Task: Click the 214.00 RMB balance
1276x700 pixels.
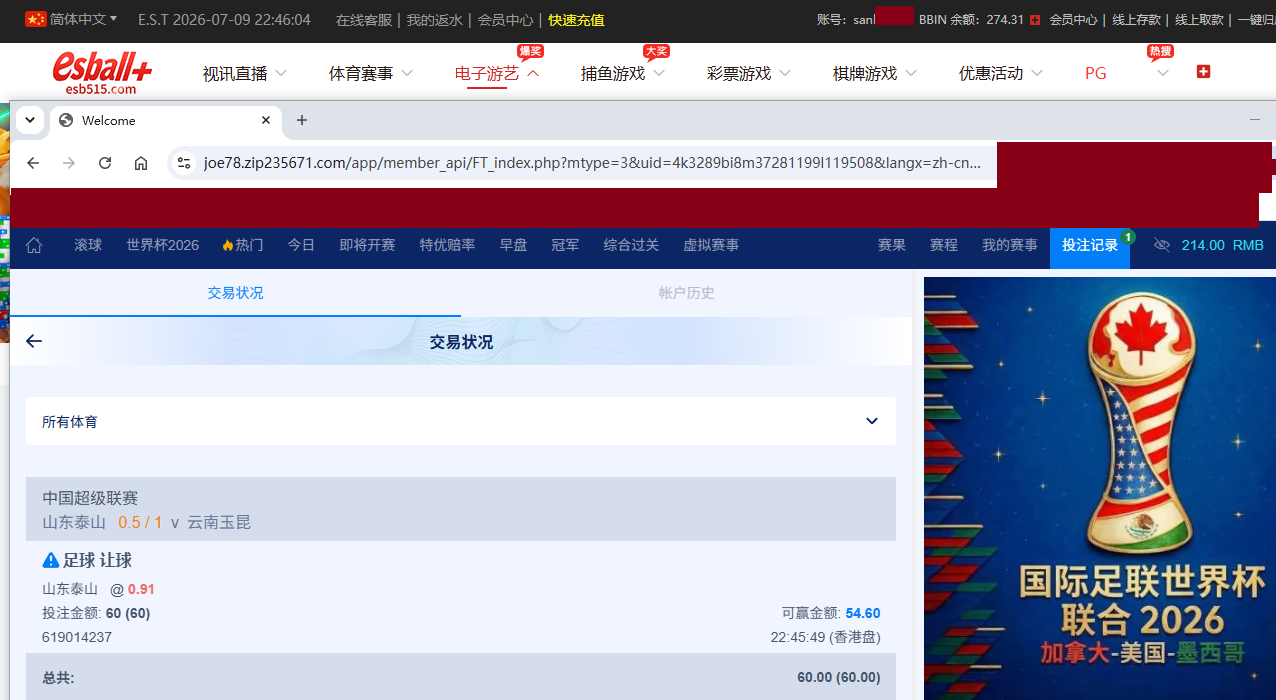Action: (1222, 245)
